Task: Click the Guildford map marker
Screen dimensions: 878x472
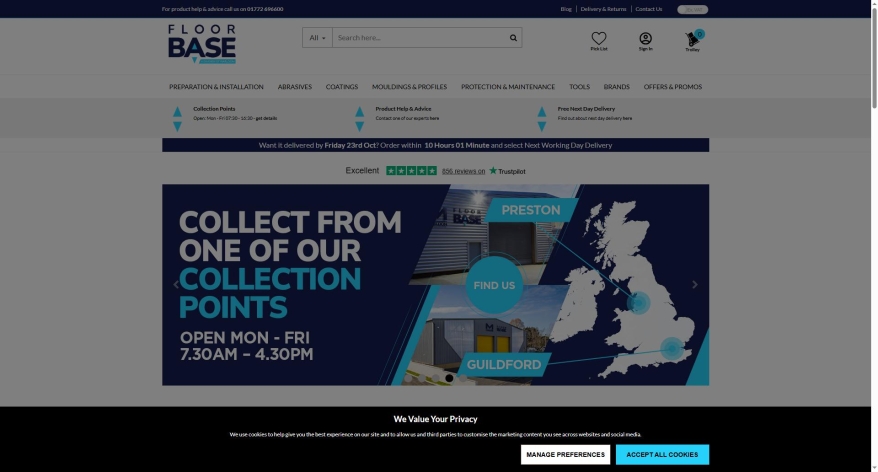Action: click(672, 349)
